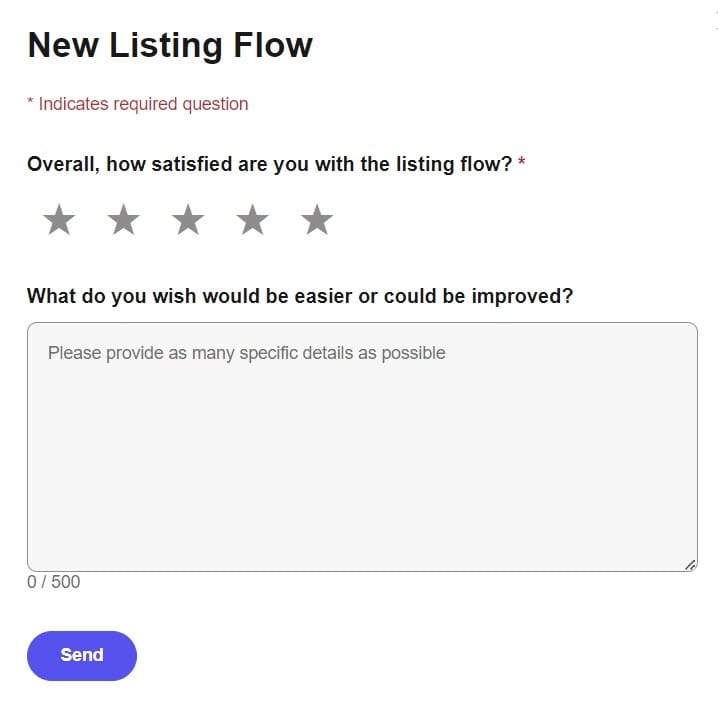Choose the third star for satisfaction
Viewport: 718px width, 703px height.
click(188, 220)
